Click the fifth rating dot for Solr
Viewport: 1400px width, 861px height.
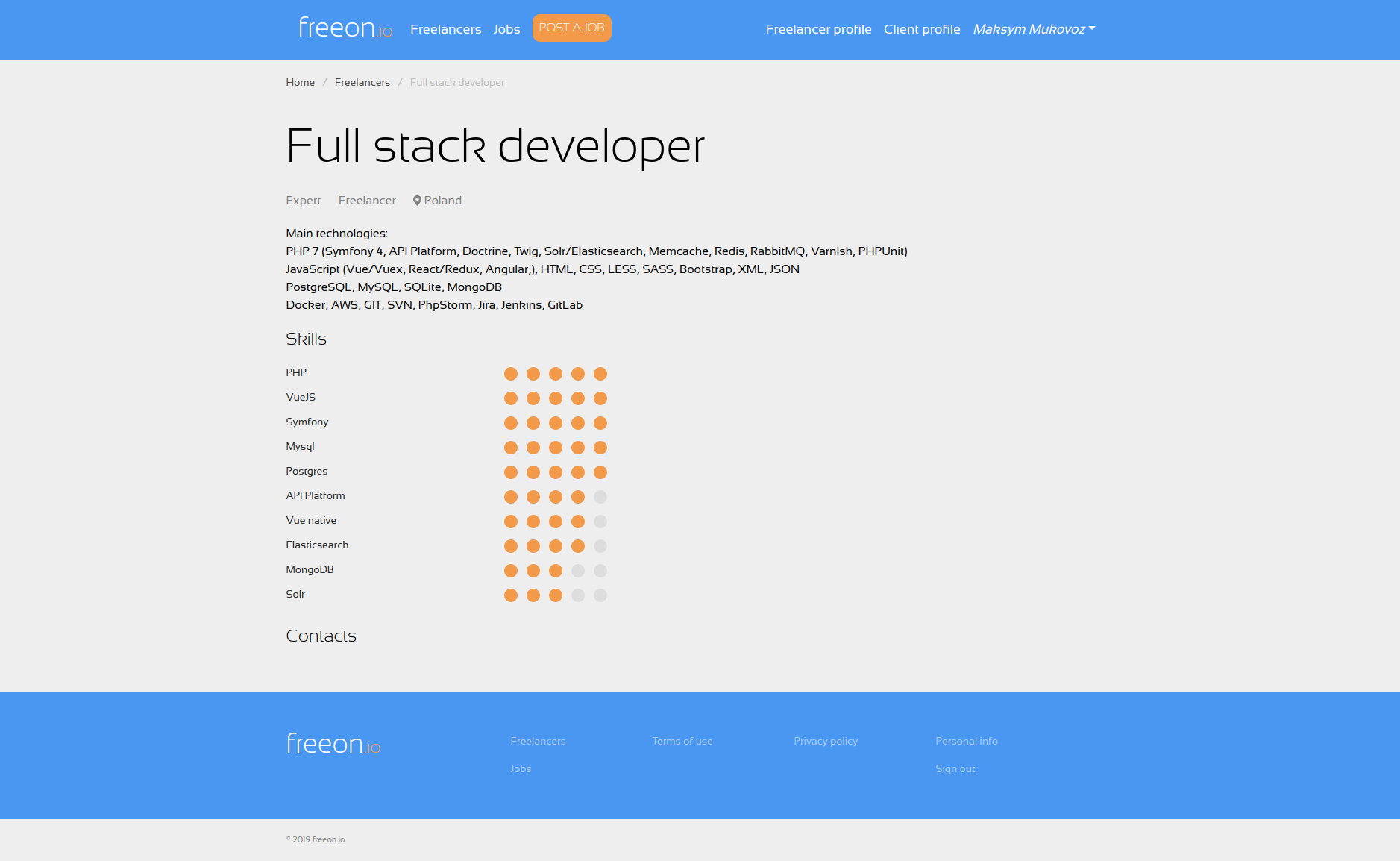click(x=600, y=595)
